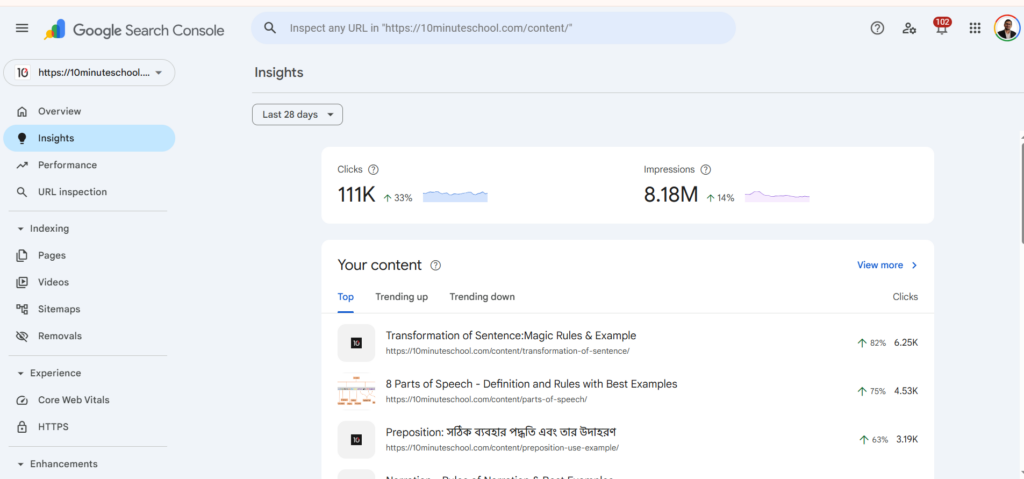Select Insights in sidebar

point(89,139)
